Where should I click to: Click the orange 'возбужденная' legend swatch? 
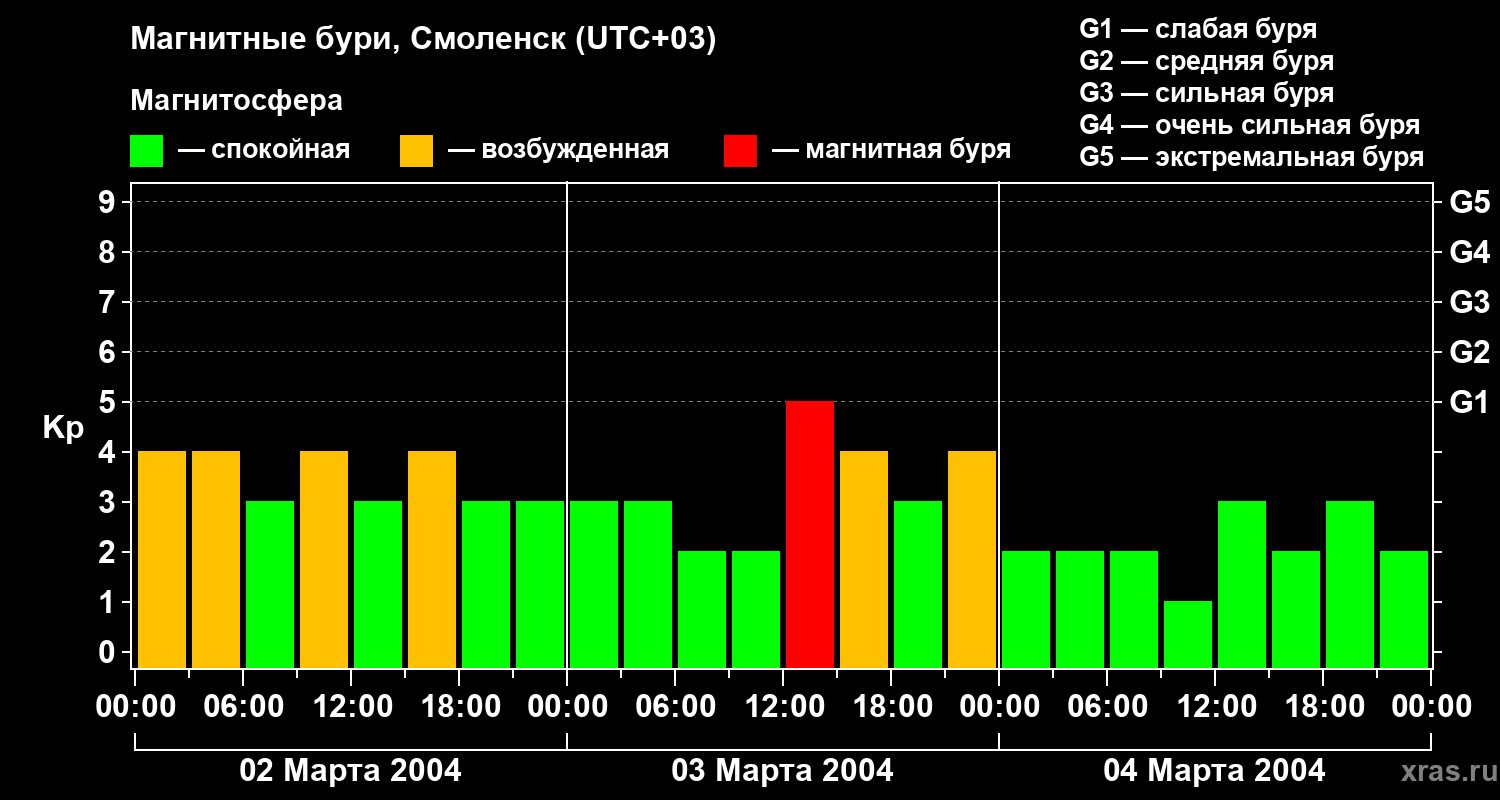tap(416, 151)
